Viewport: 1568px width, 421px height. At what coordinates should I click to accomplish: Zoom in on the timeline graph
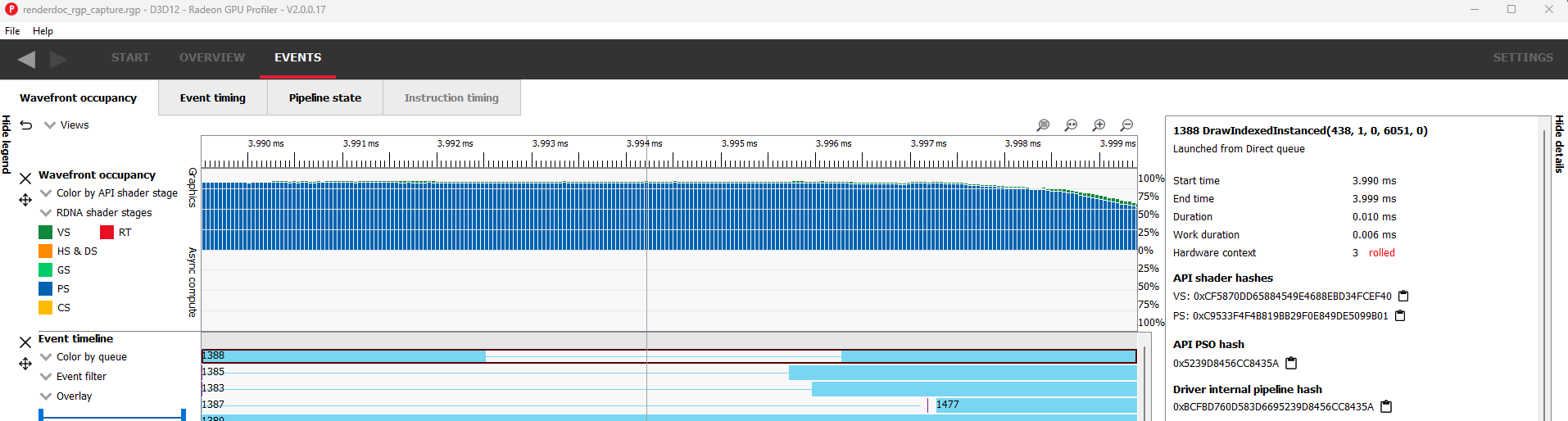[x=1099, y=125]
